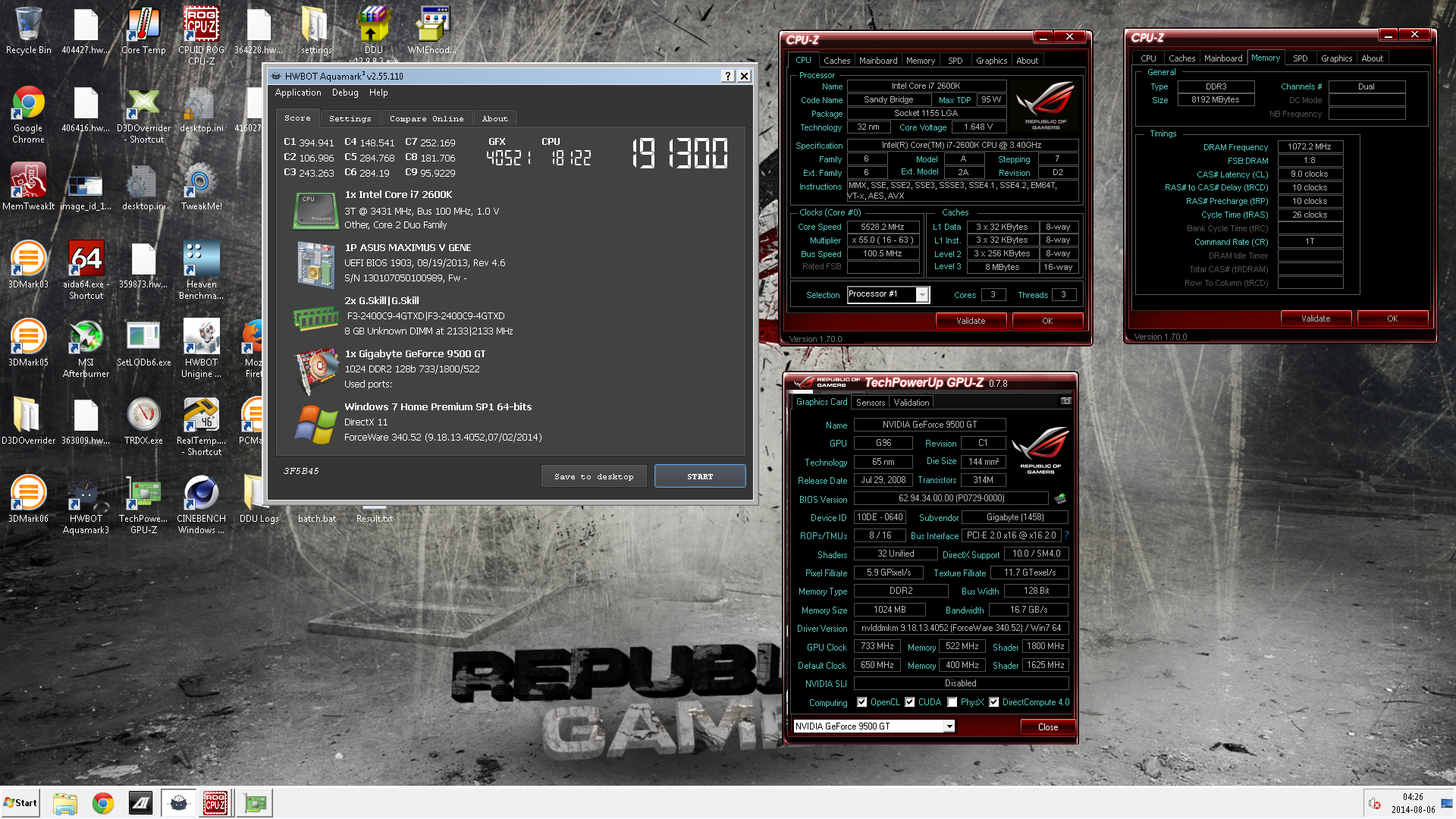Open the CINEBENCH Windows desktop icon

[x=201, y=504]
